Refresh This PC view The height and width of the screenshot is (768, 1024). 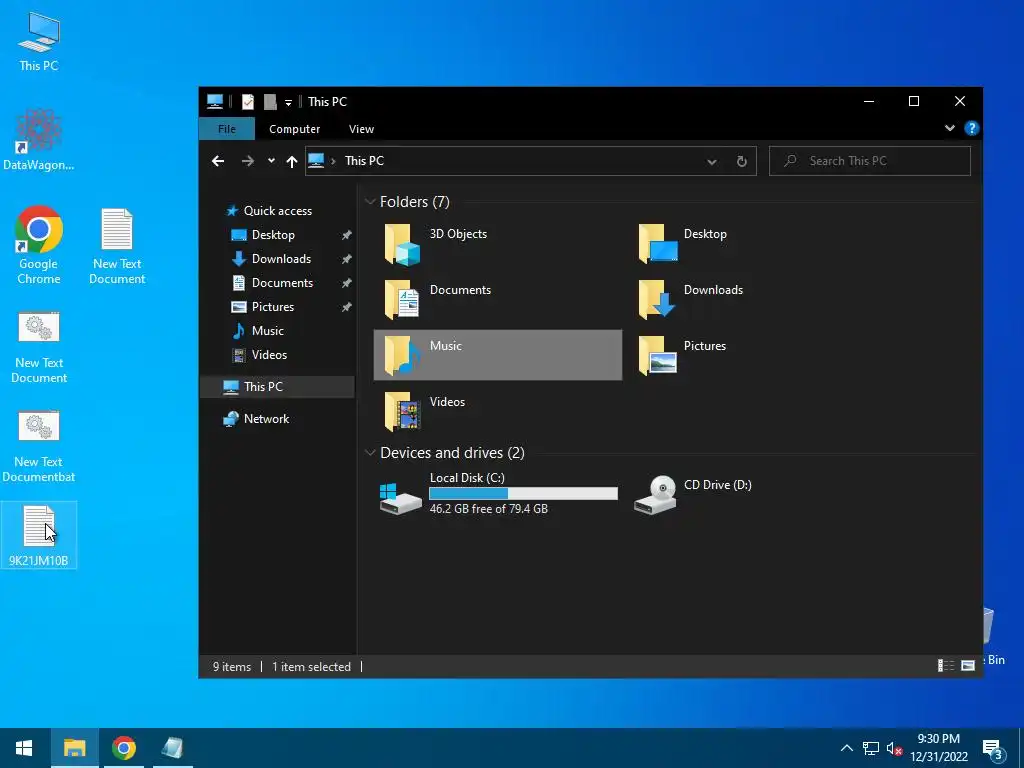click(x=741, y=161)
